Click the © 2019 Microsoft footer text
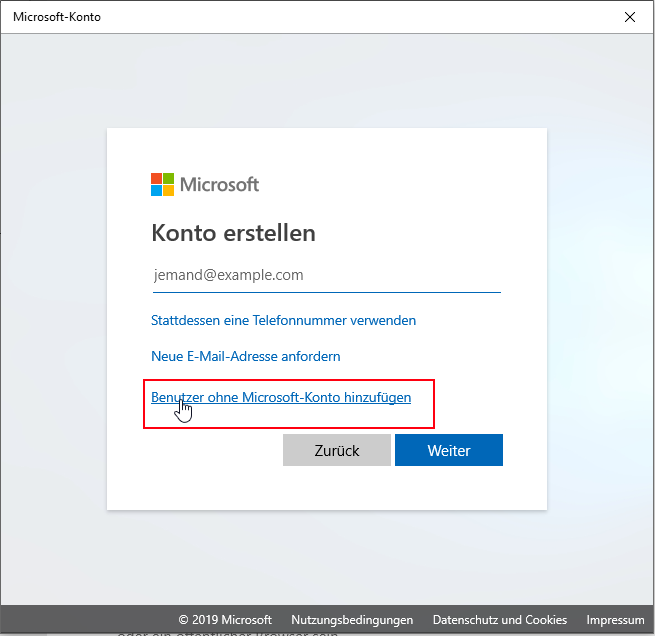This screenshot has width=655, height=636. [225, 620]
